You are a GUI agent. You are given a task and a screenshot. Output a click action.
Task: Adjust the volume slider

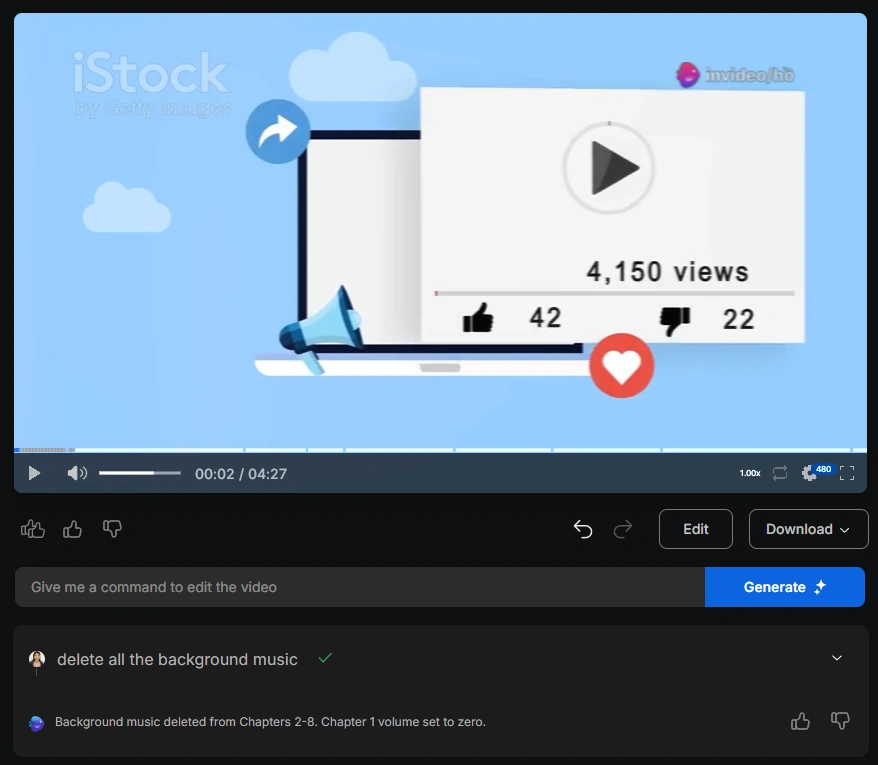tap(140, 473)
